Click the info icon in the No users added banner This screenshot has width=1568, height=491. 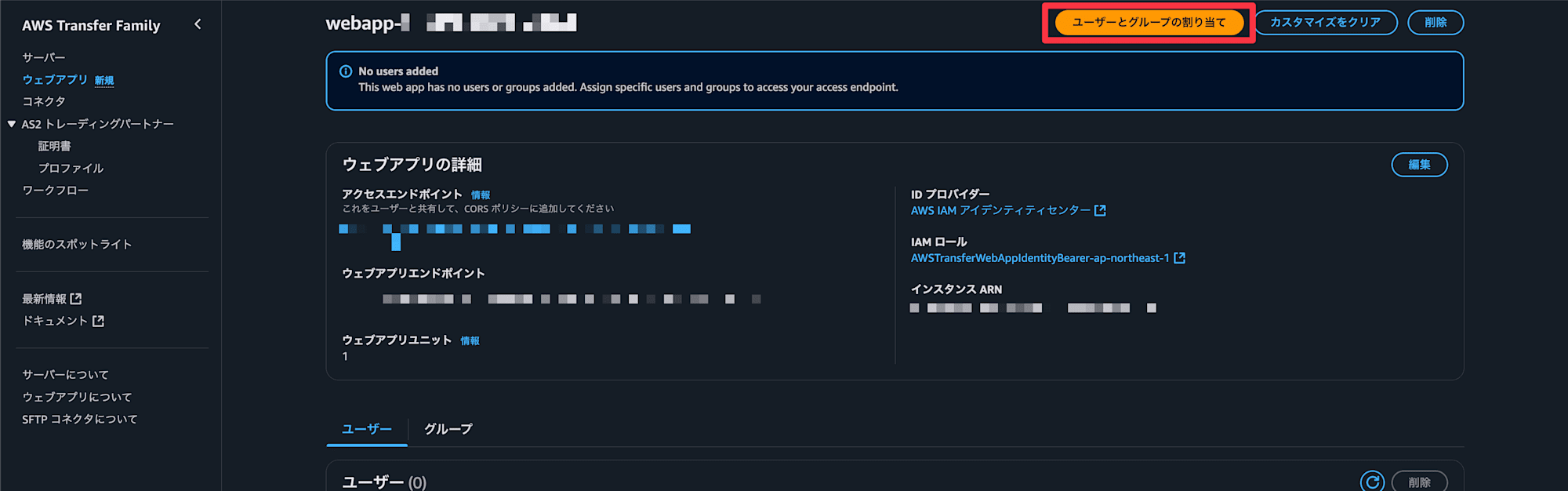tap(346, 71)
